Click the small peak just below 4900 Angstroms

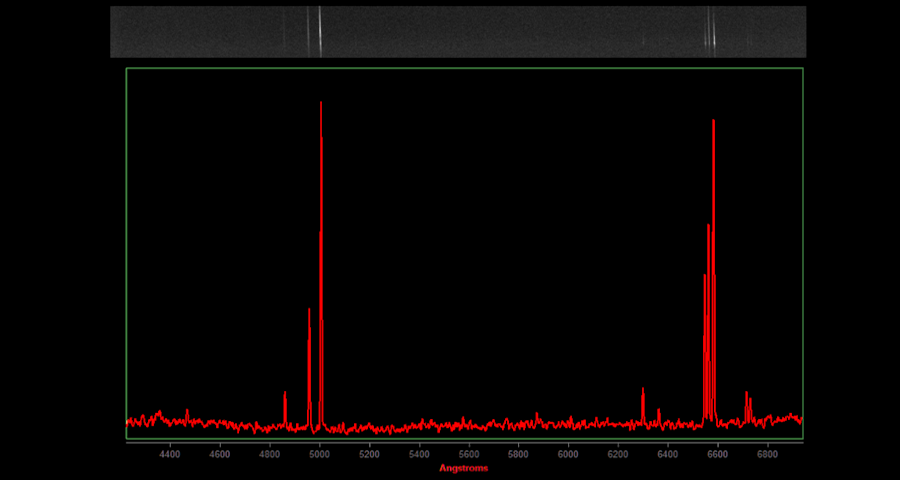(285, 394)
